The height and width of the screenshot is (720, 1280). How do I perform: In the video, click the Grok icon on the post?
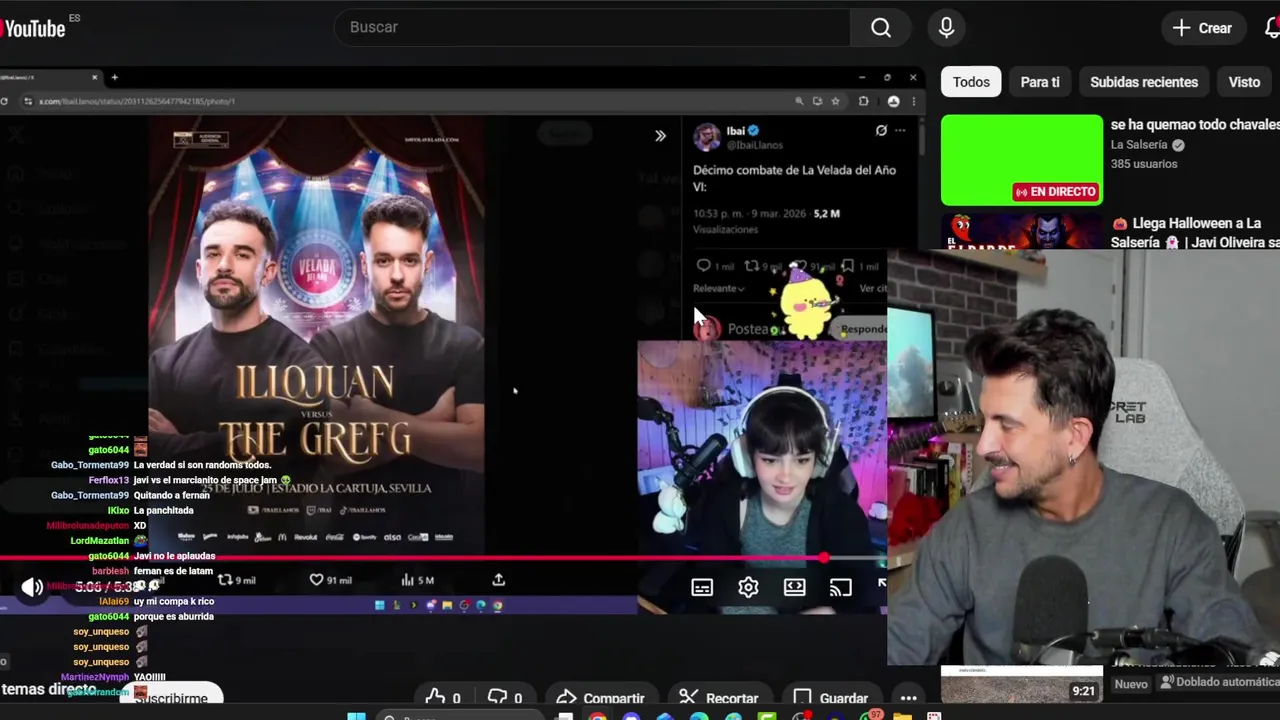(x=881, y=131)
